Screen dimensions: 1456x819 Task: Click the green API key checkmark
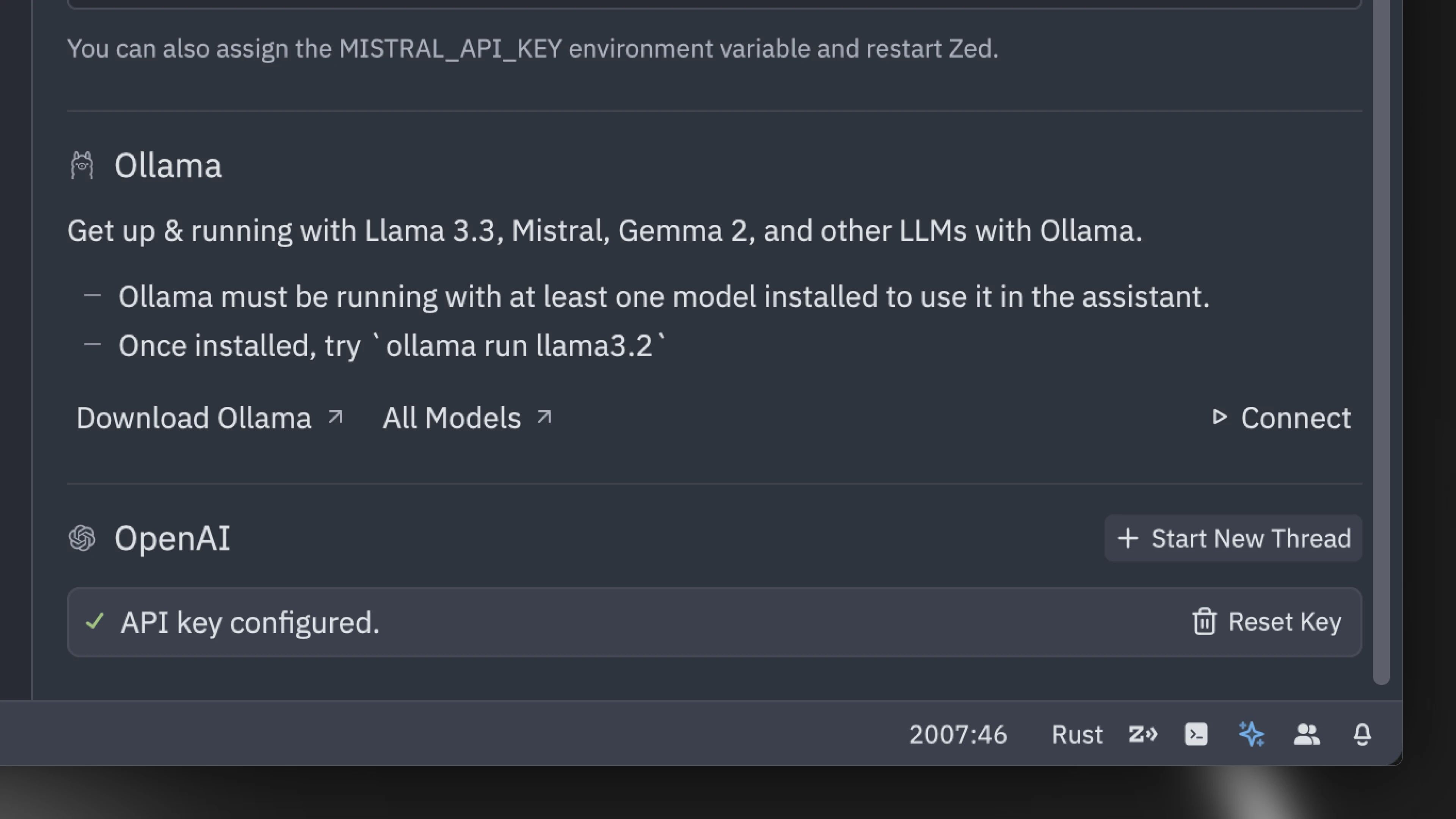95,622
